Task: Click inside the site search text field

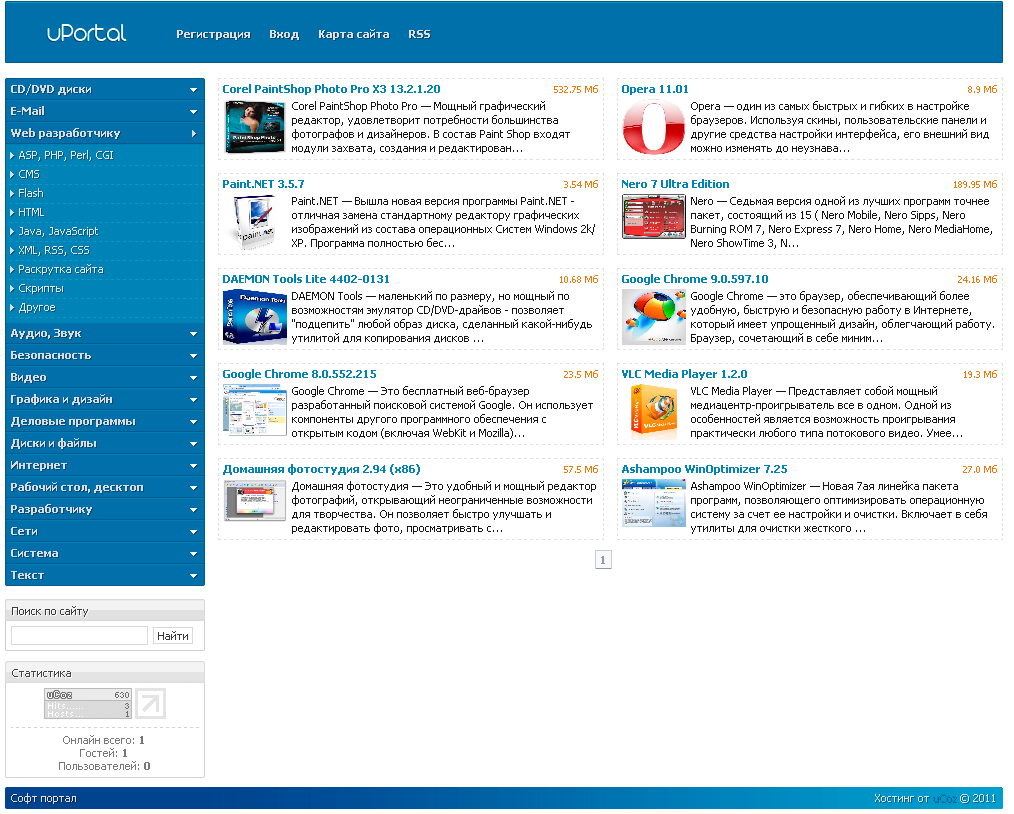Action: click(79, 636)
